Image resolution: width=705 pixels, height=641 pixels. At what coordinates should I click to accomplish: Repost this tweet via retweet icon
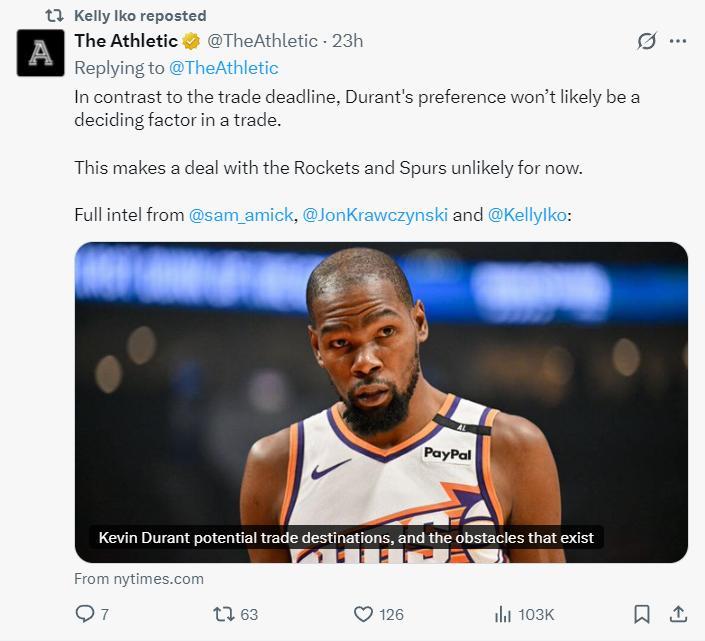point(224,613)
